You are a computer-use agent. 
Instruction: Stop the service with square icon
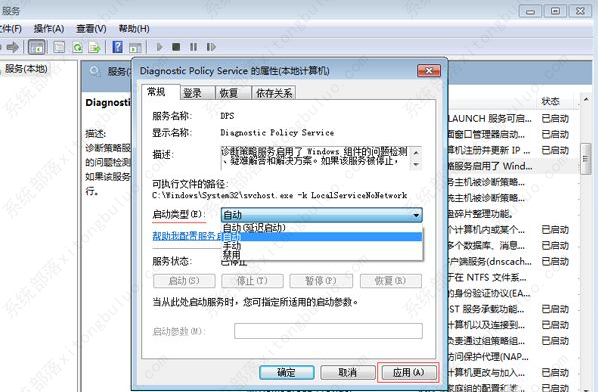click(x=176, y=47)
